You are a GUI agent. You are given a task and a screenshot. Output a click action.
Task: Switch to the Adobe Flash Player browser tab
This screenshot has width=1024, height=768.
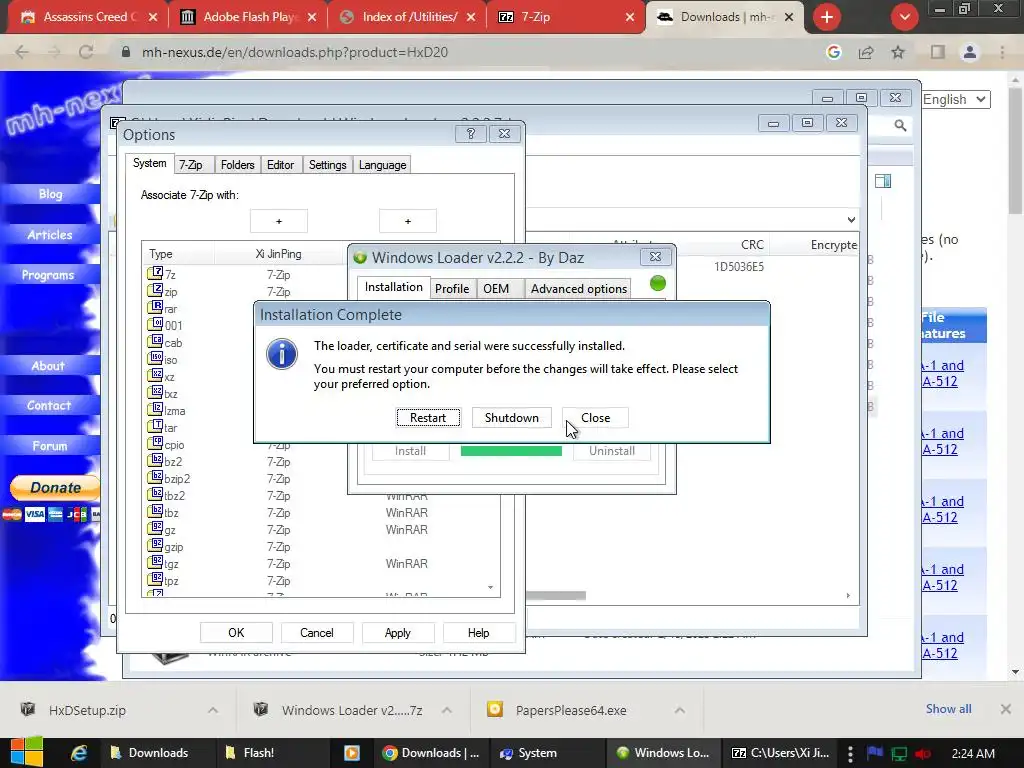(x=248, y=17)
